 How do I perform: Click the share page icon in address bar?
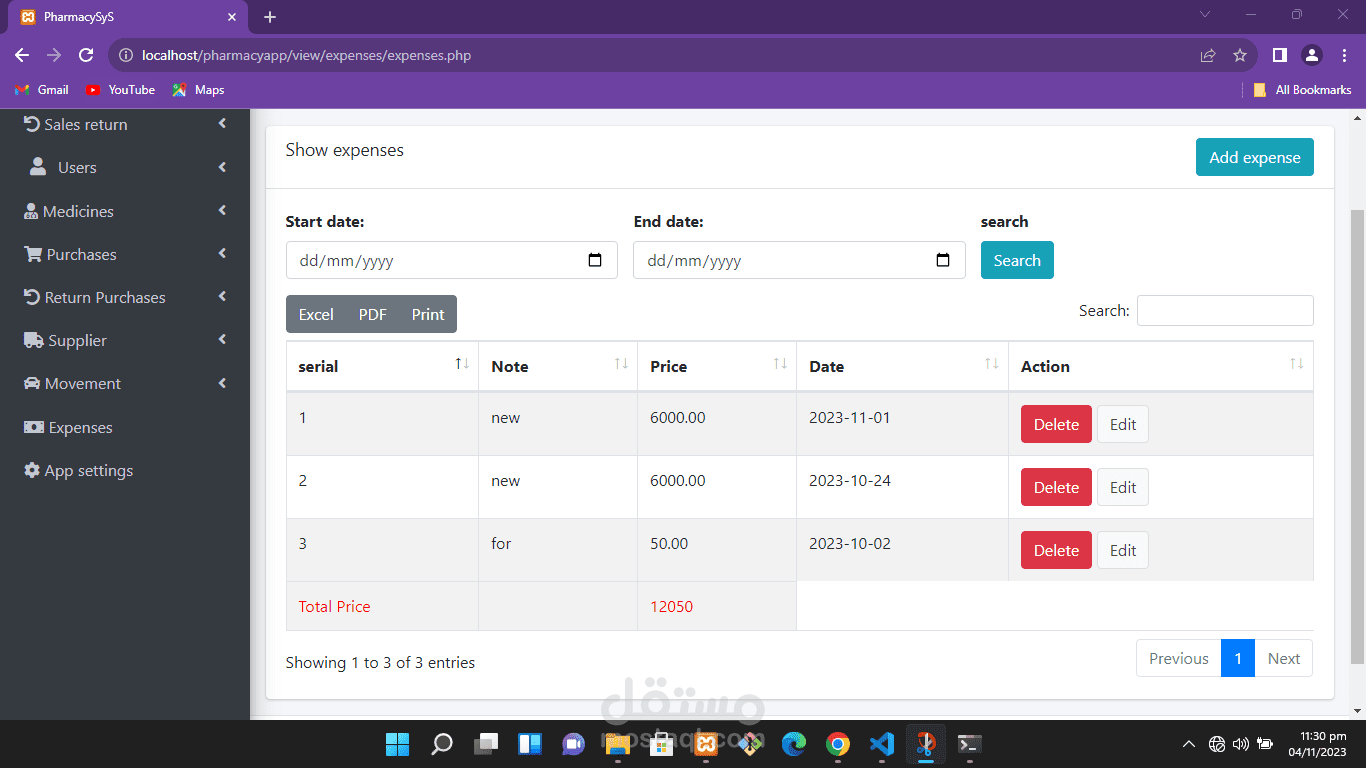[x=1208, y=55]
